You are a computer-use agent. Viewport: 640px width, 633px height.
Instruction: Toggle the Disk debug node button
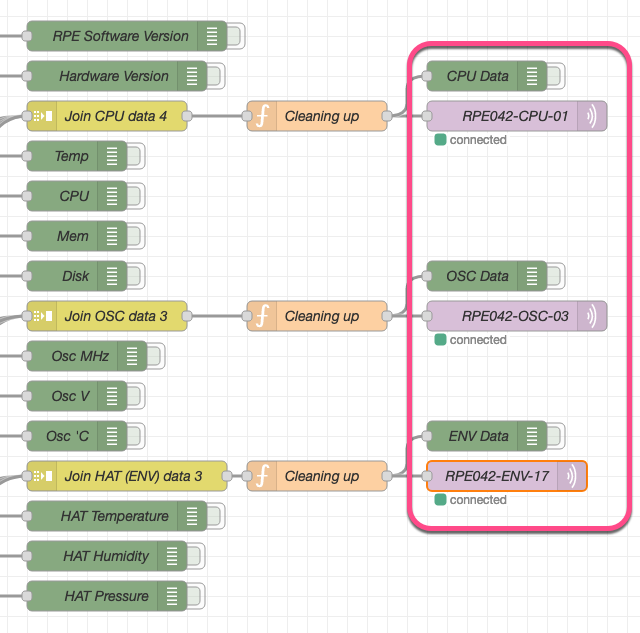pos(136,276)
